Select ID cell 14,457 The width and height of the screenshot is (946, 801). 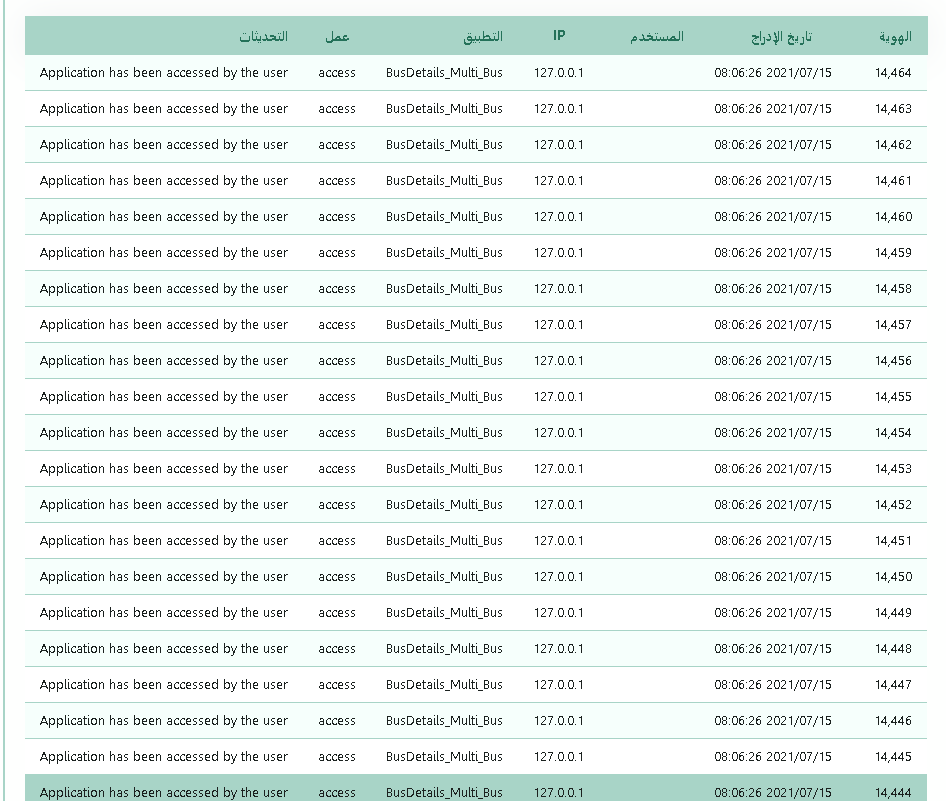point(894,325)
